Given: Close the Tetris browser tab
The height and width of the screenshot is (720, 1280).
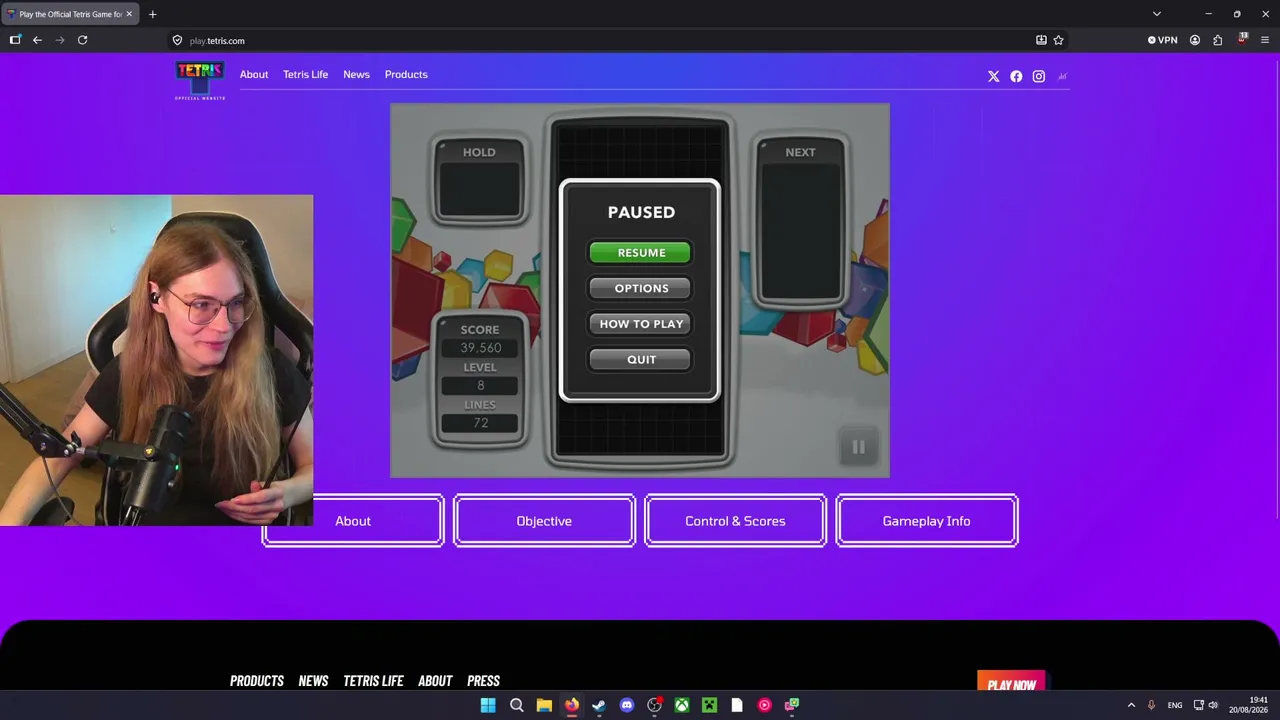Looking at the screenshot, I should 129,14.
